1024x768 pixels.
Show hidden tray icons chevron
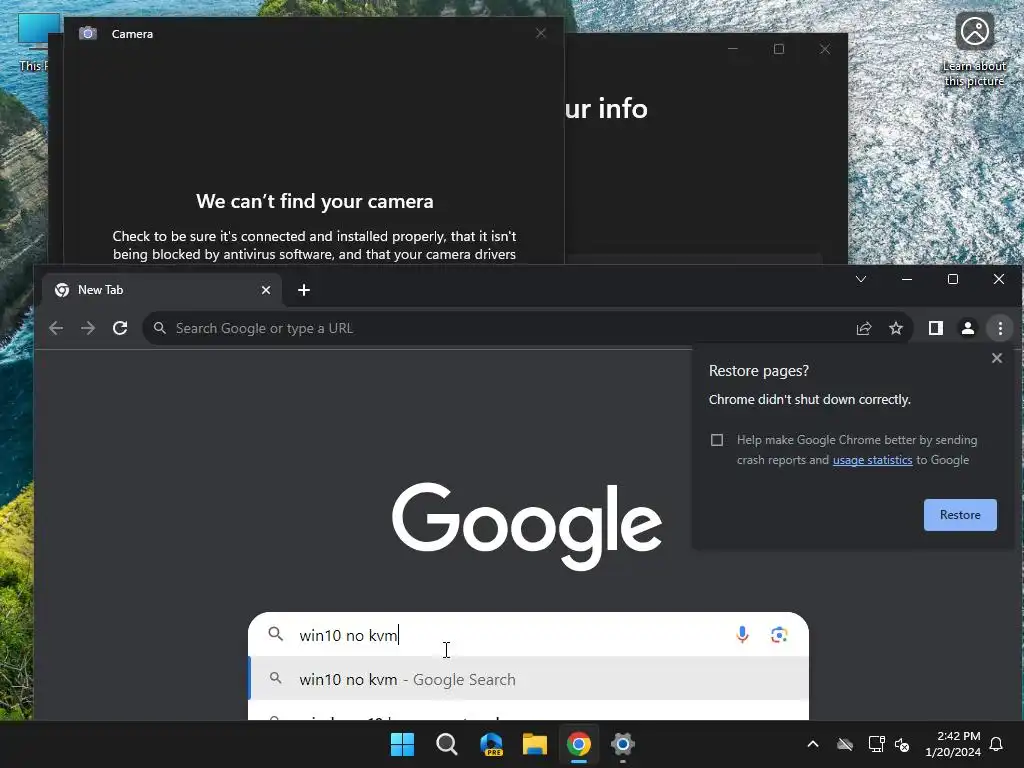(x=813, y=744)
